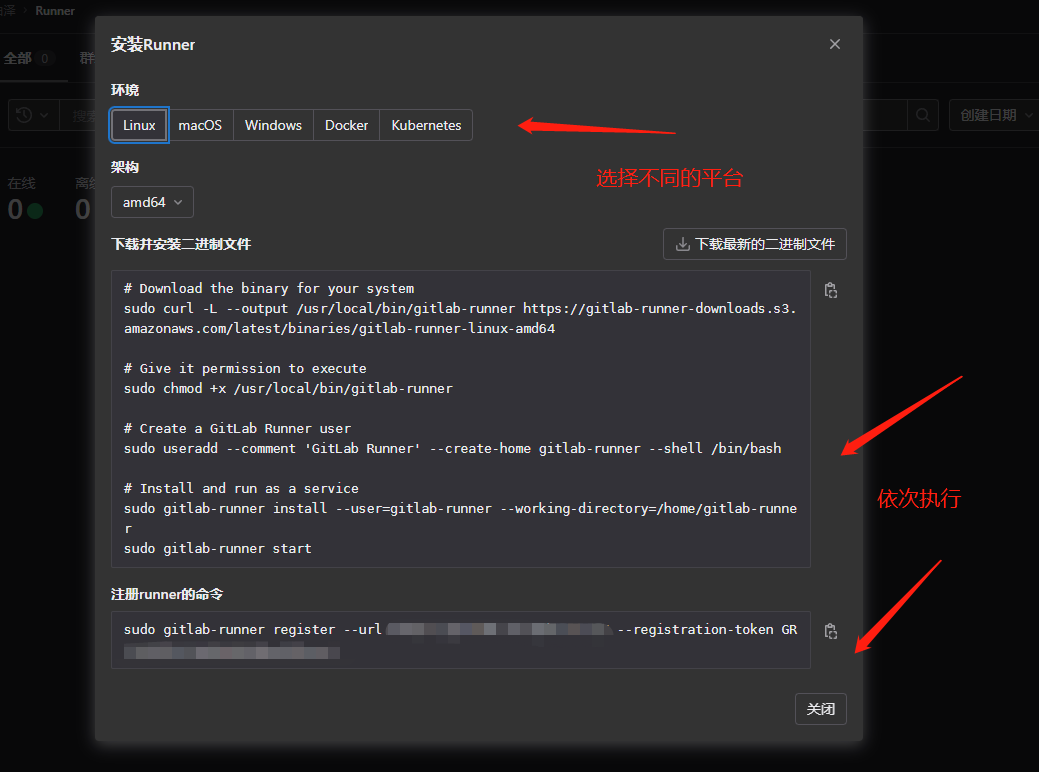Click the 安装Runner dialog title
The image size is (1039, 772).
click(x=153, y=45)
